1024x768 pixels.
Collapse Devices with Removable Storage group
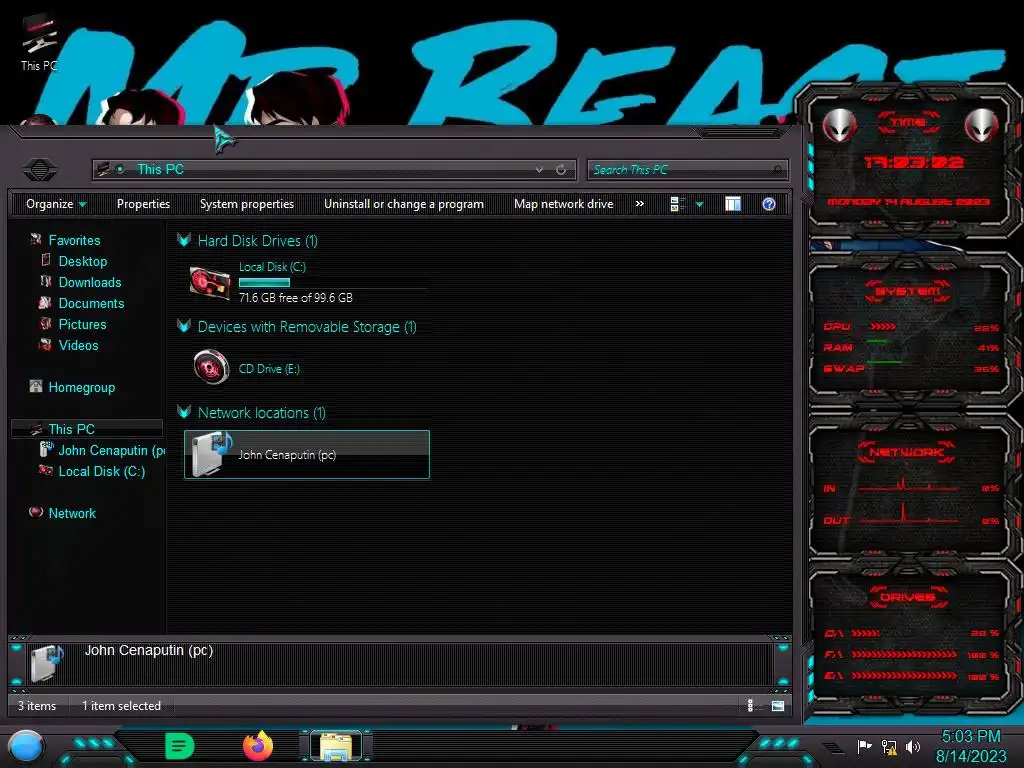pyautogui.click(x=184, y=327)
